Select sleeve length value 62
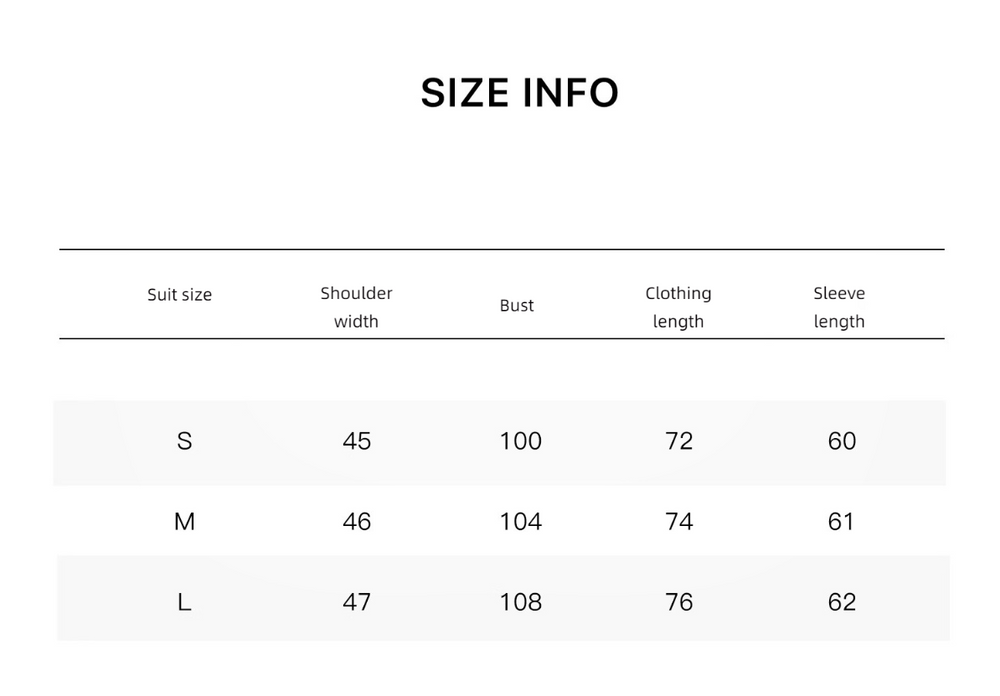Screen dimensions: 1000x696 tap(842, 602)
